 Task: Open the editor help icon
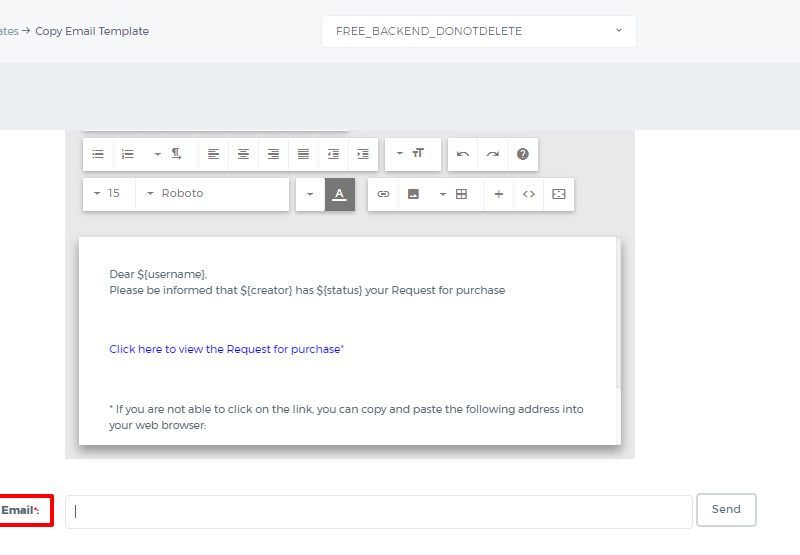[x=522, y=154]
